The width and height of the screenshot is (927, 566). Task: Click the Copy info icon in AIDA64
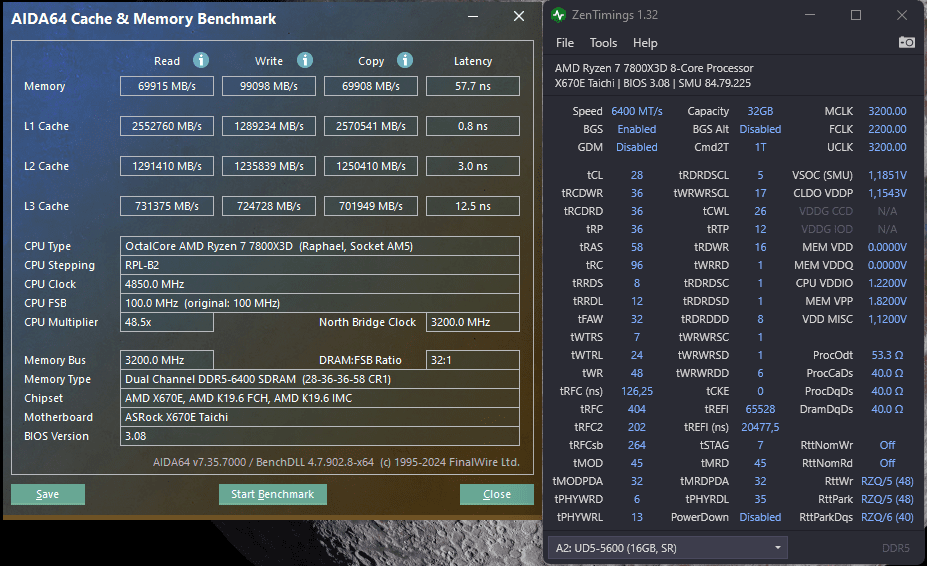pyautogui.click(x=405, y=60)
